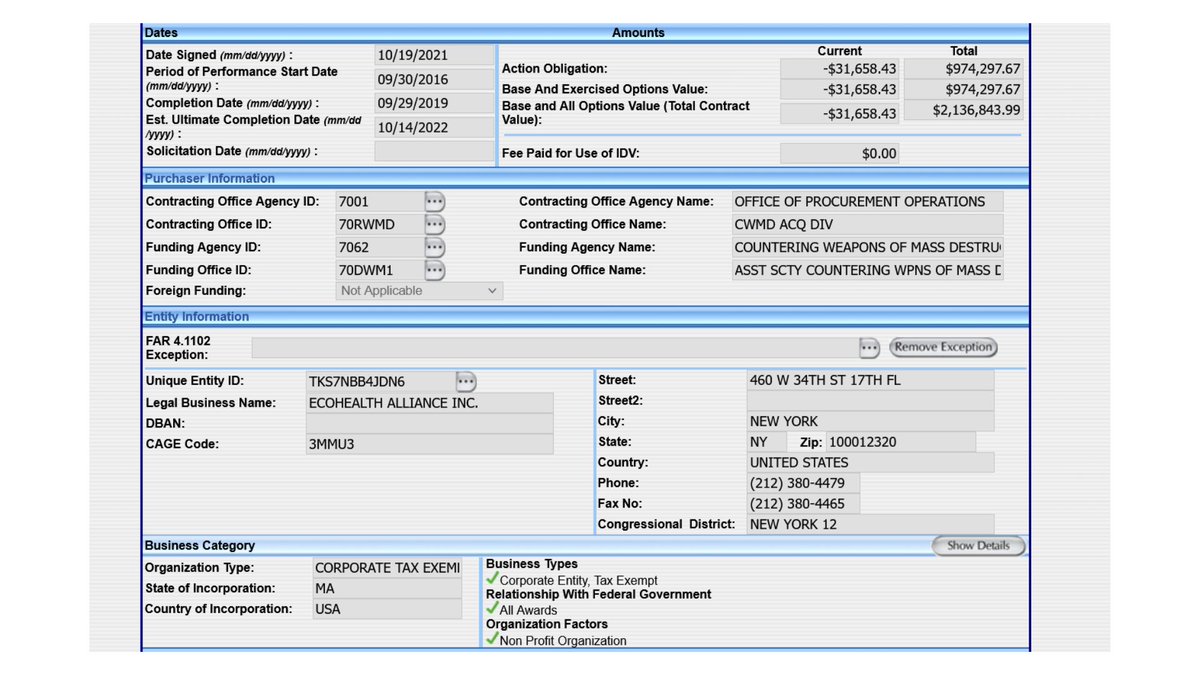Image resolution: width=1200 pixels, height=675 pixels.
Task: Click ellipsis next to Funding Office ID
Action: coord(434,270)
